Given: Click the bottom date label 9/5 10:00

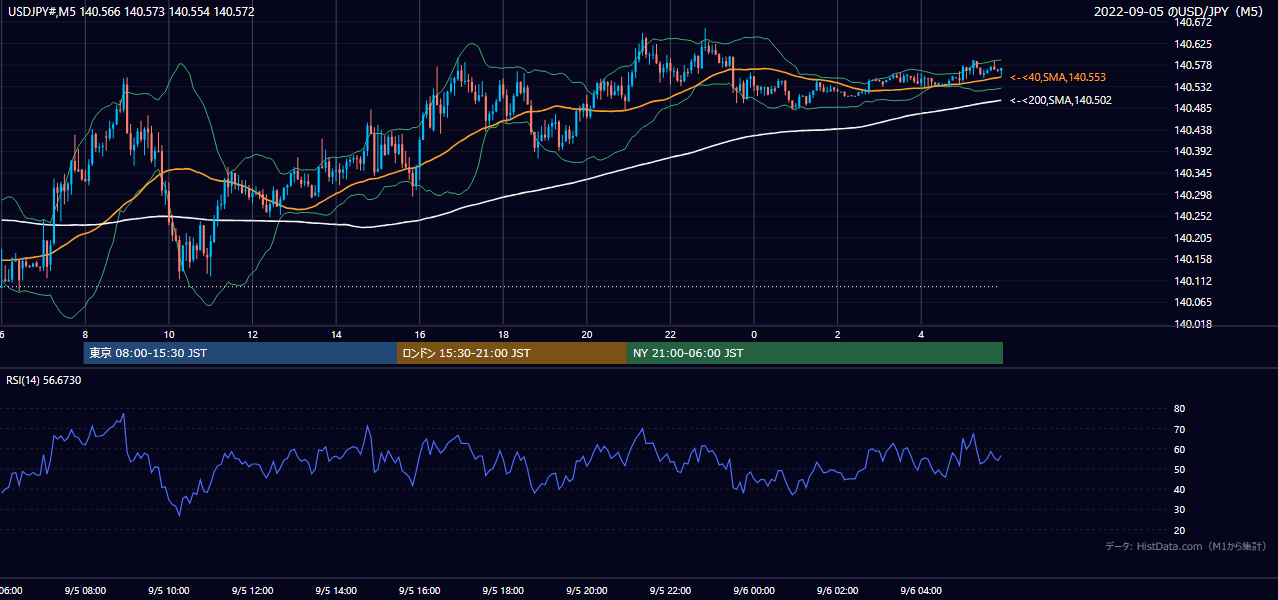Looking at the screenshot, I should [x=168, y=590].
